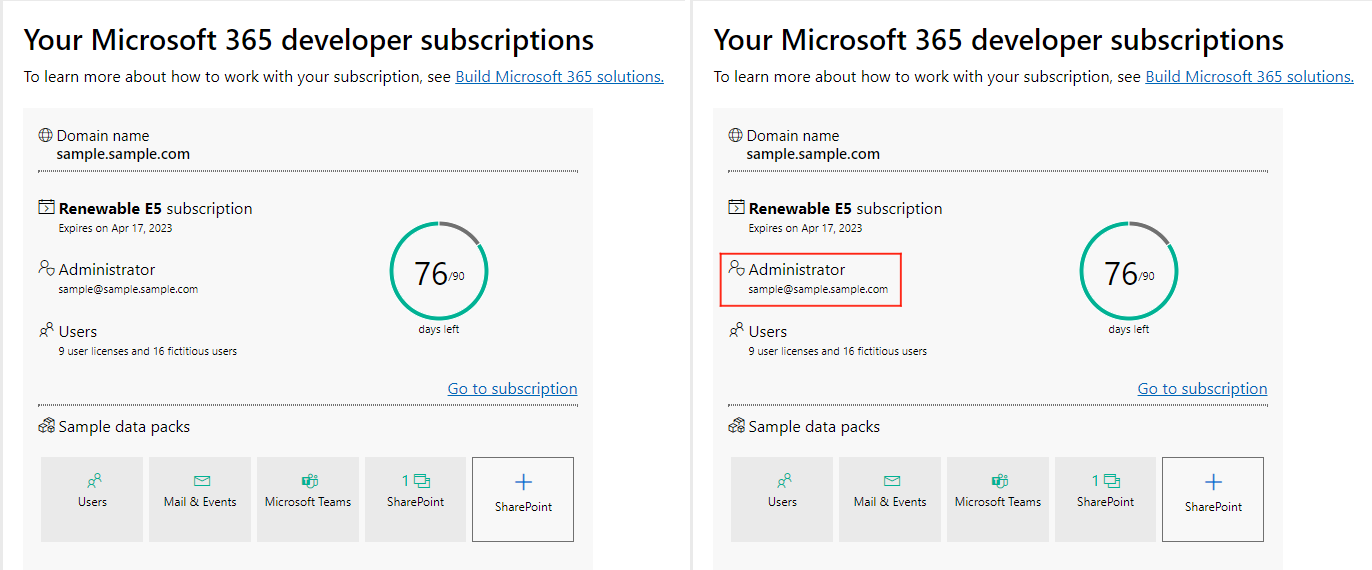
Task: Open Go to subscription link, right panel
Action: [x=1202, y=389]
